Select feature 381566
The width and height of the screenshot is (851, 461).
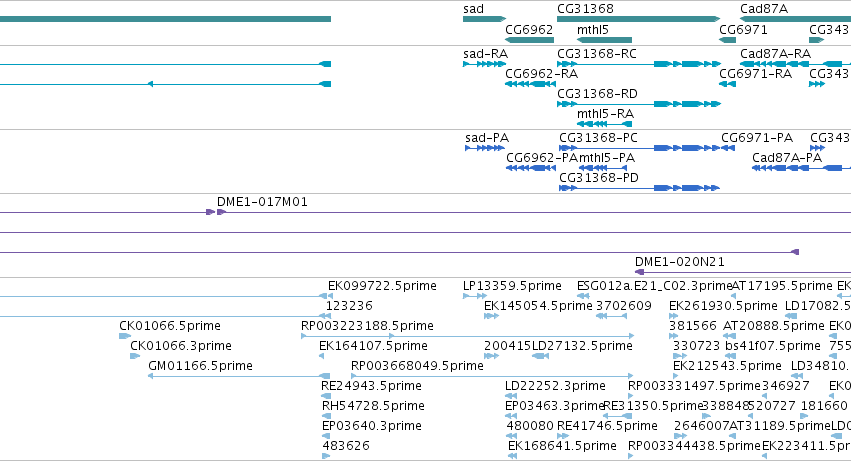tap(693, 326)
